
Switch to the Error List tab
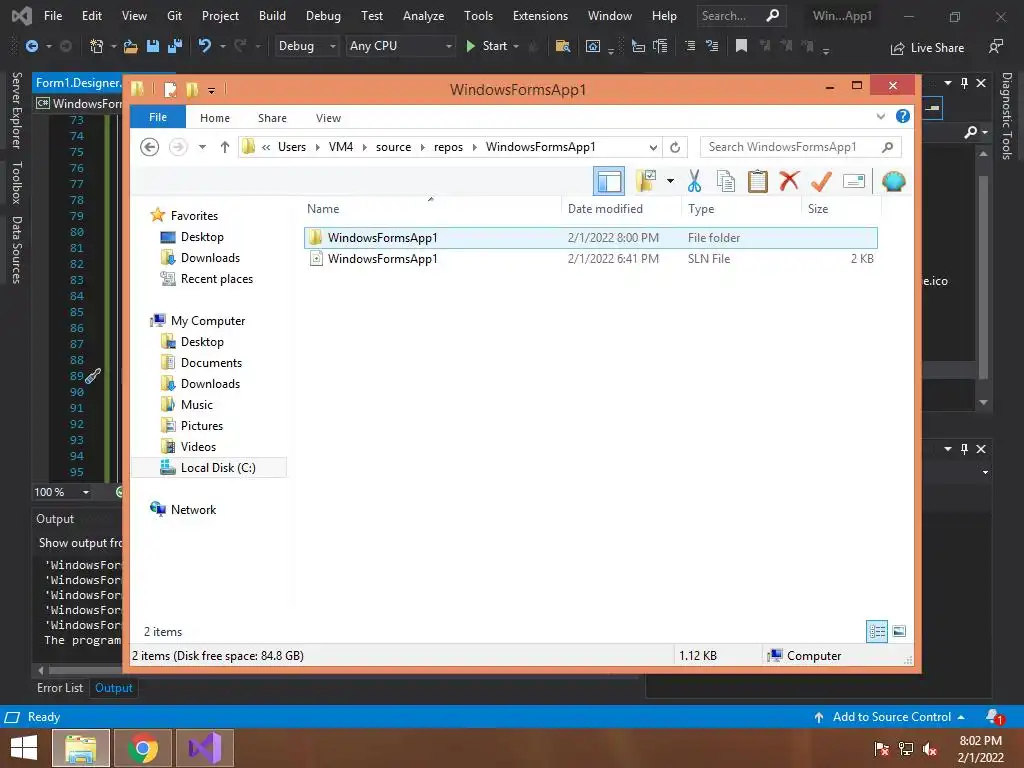tap(60, 688)
